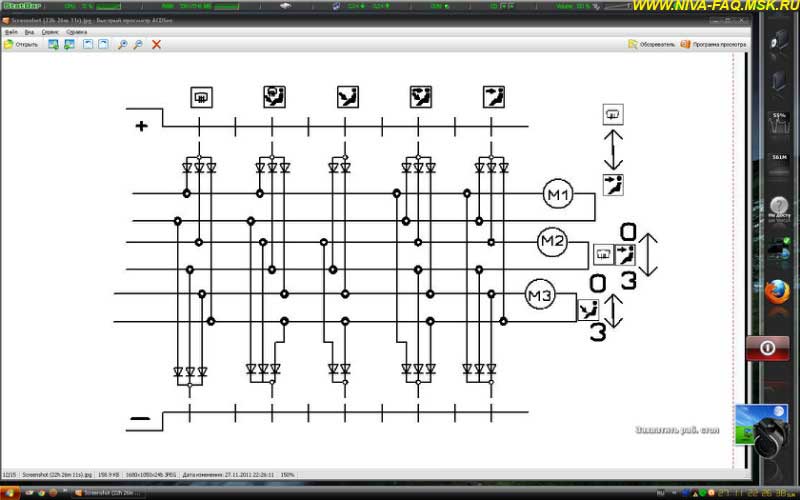Click the file name in the status bar
Screen dimensions: 800x500
coord(57,474)
